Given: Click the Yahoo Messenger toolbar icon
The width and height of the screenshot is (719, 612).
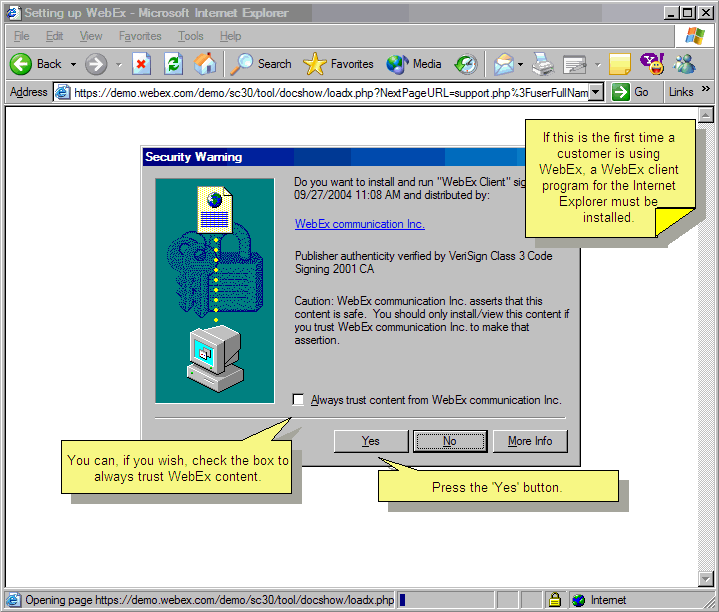Looking at the screenshot, I should coord(651,64).
